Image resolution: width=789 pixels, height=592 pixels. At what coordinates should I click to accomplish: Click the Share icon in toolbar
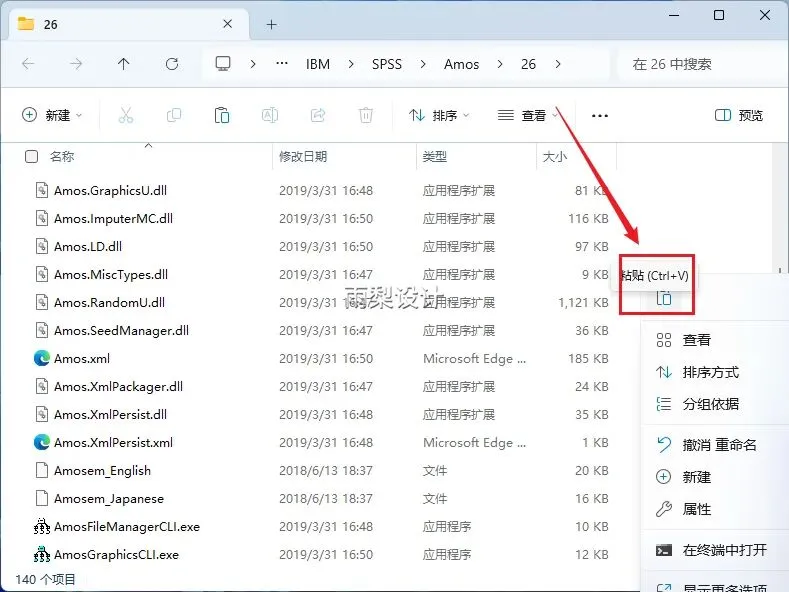[318, 115]
